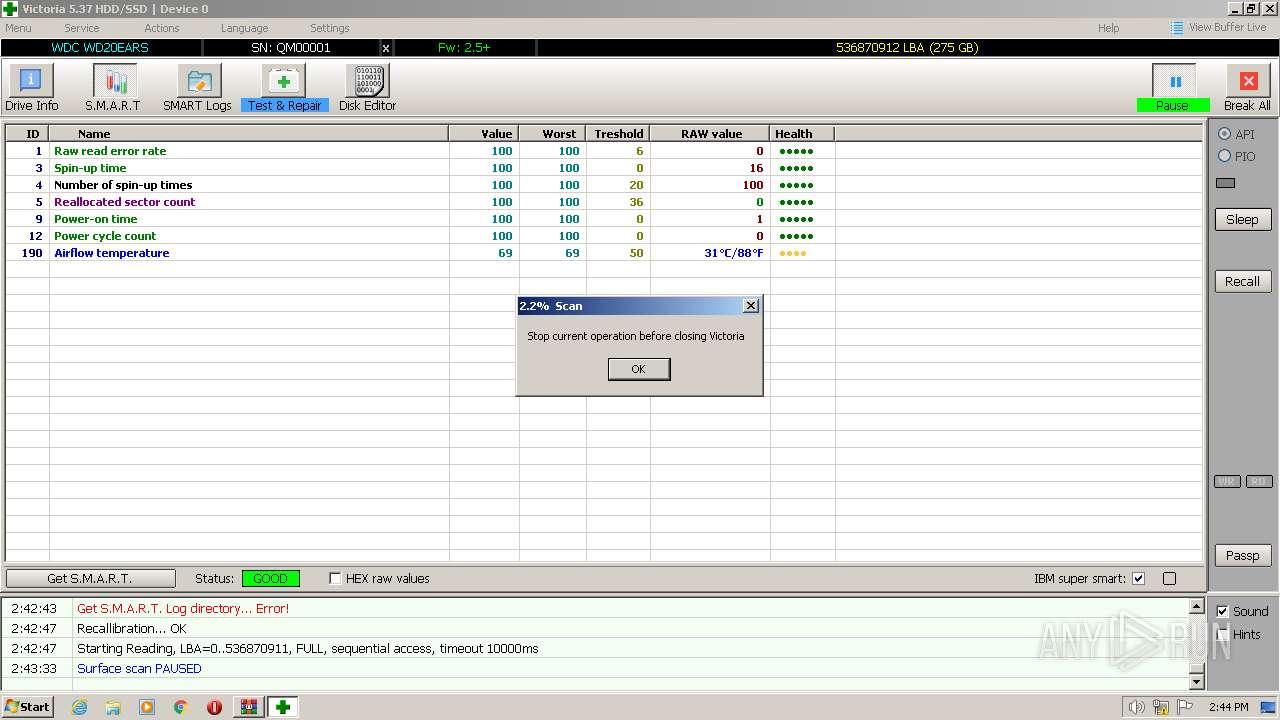Viewport: 1280px width, 720px height.
Task: Open the Language menu
Action: 245,28
